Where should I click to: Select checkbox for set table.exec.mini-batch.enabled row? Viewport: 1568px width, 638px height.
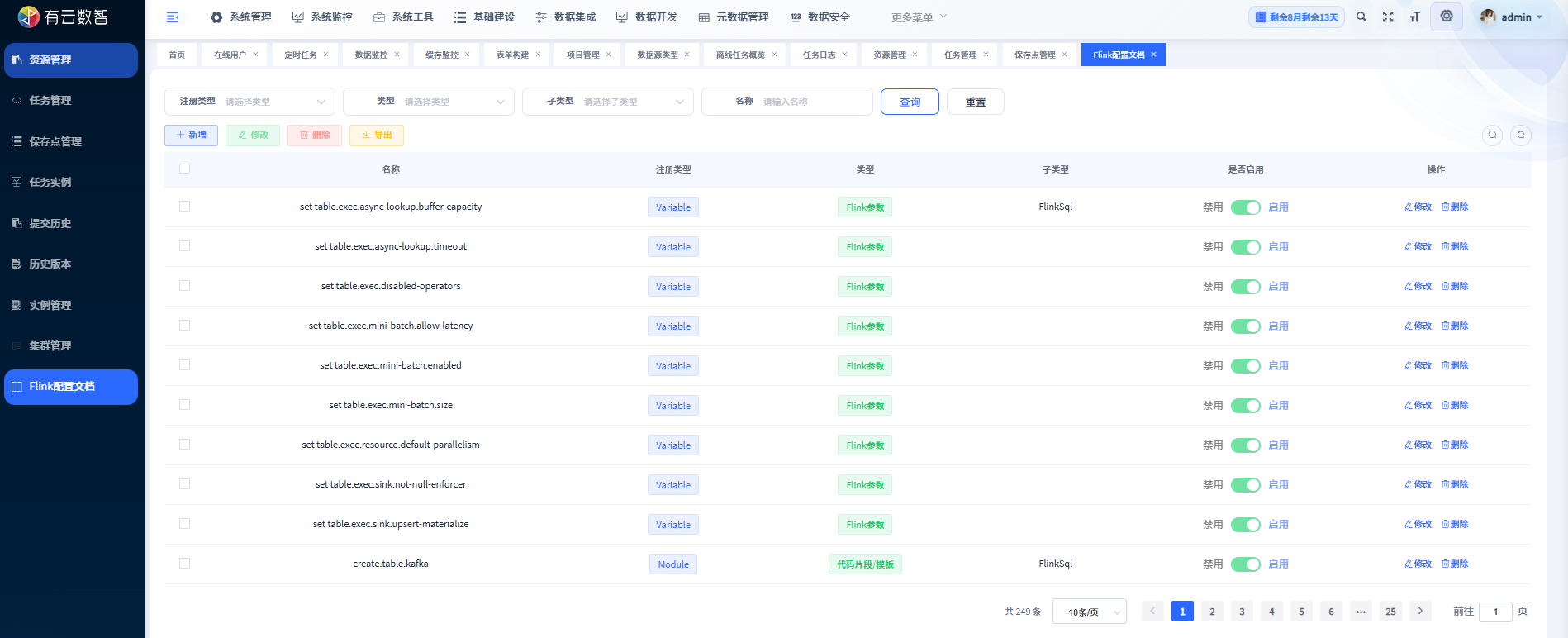(x=184, y=365)
